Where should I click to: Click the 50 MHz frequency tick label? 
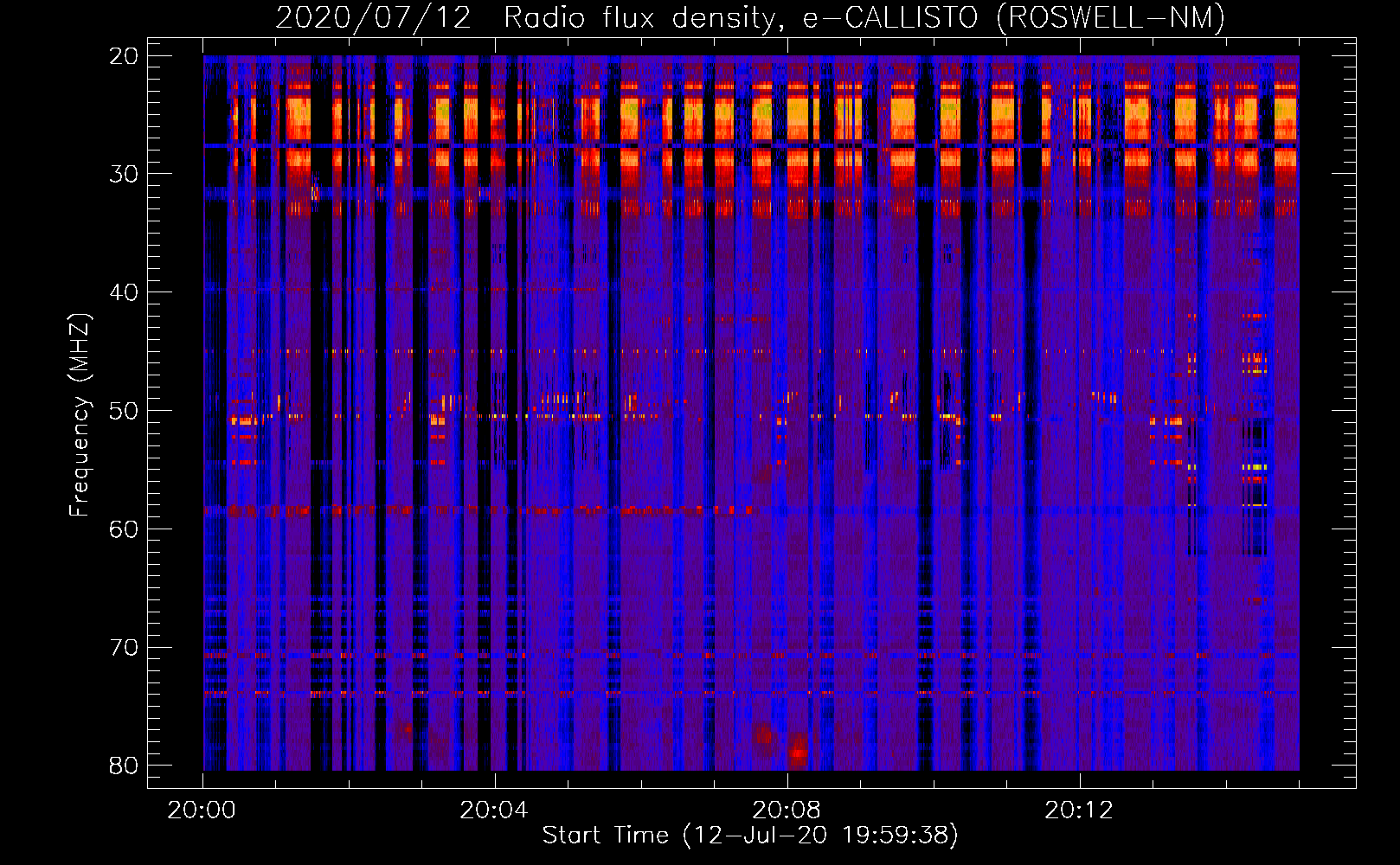[x=124, y=411]
